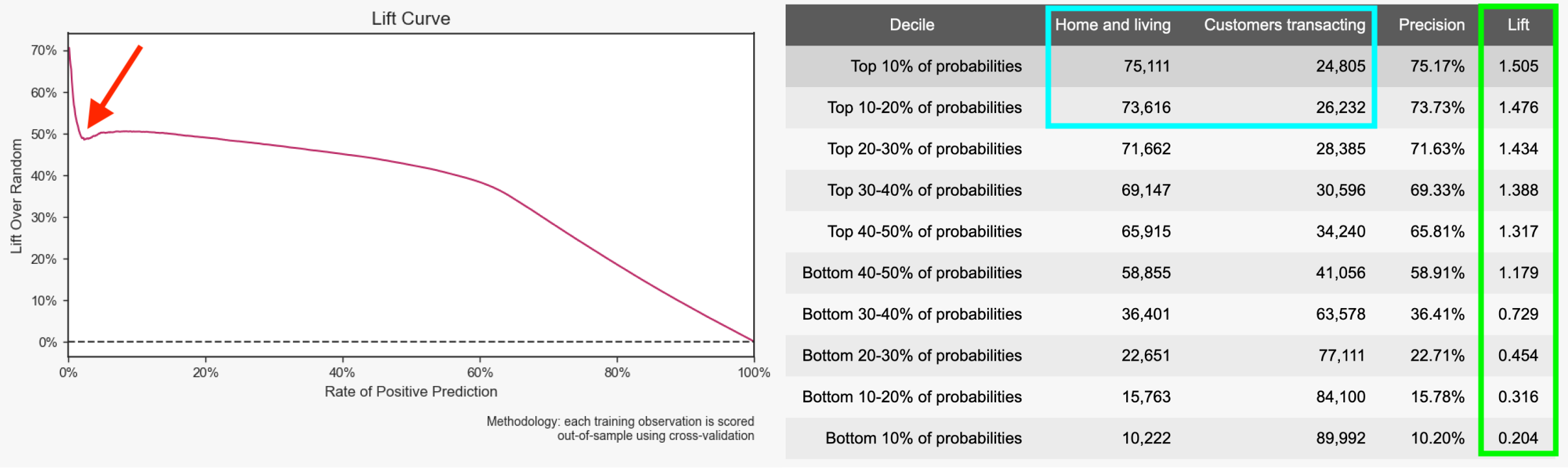Select the Rate of Positive Prediction axis label
Screen dimensions: 1568x468
[x=411, y=391]
